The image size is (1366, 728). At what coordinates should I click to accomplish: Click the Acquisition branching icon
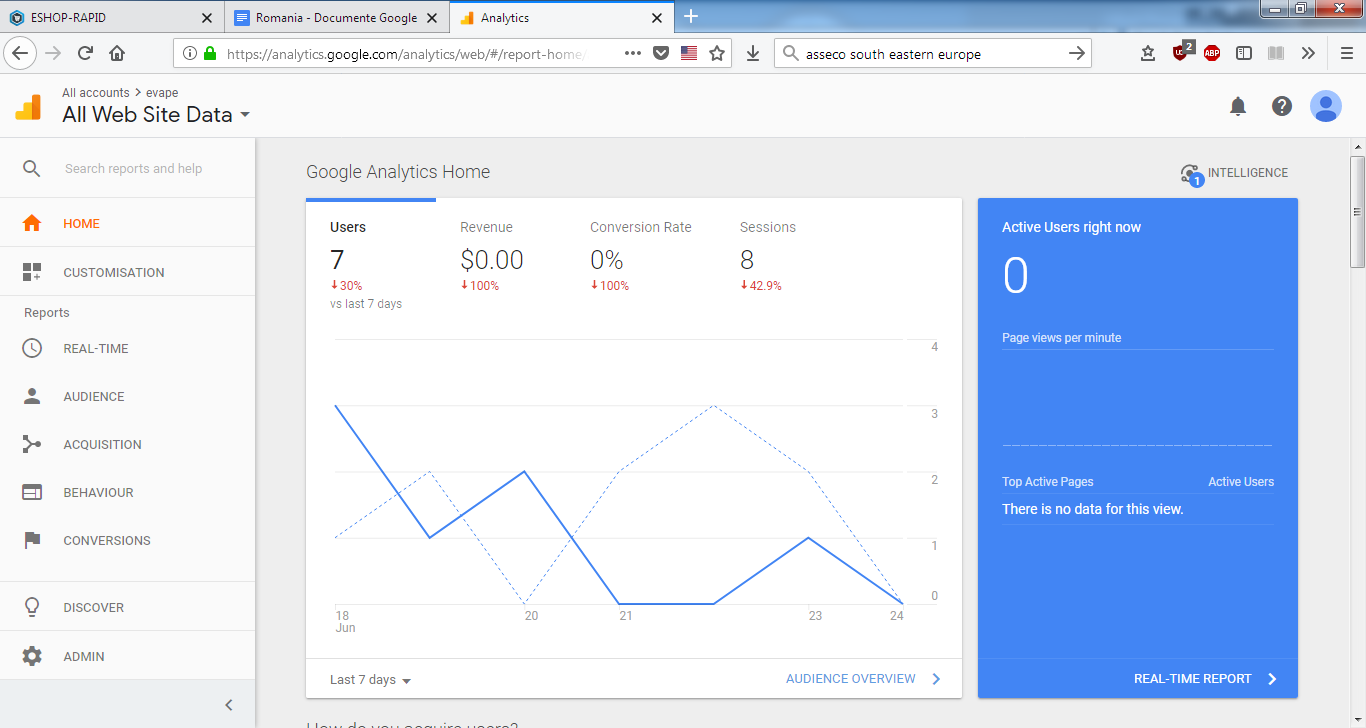click(32, 444)
